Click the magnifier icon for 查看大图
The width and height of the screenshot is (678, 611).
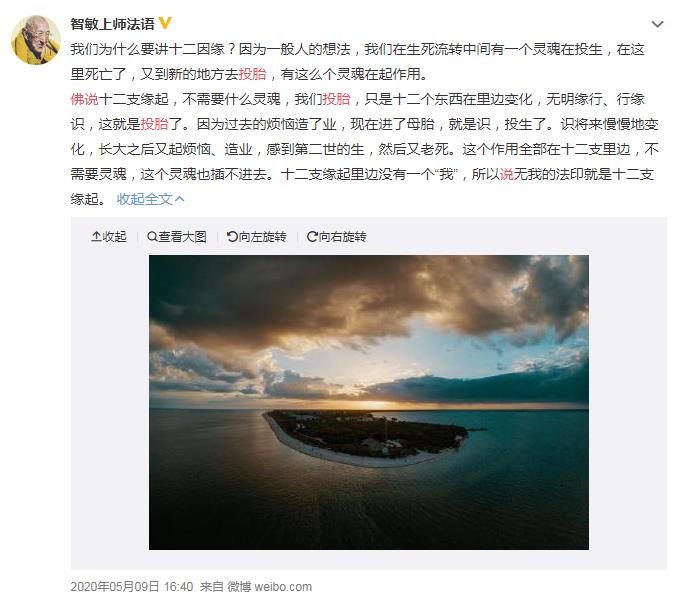coord(152,237)
